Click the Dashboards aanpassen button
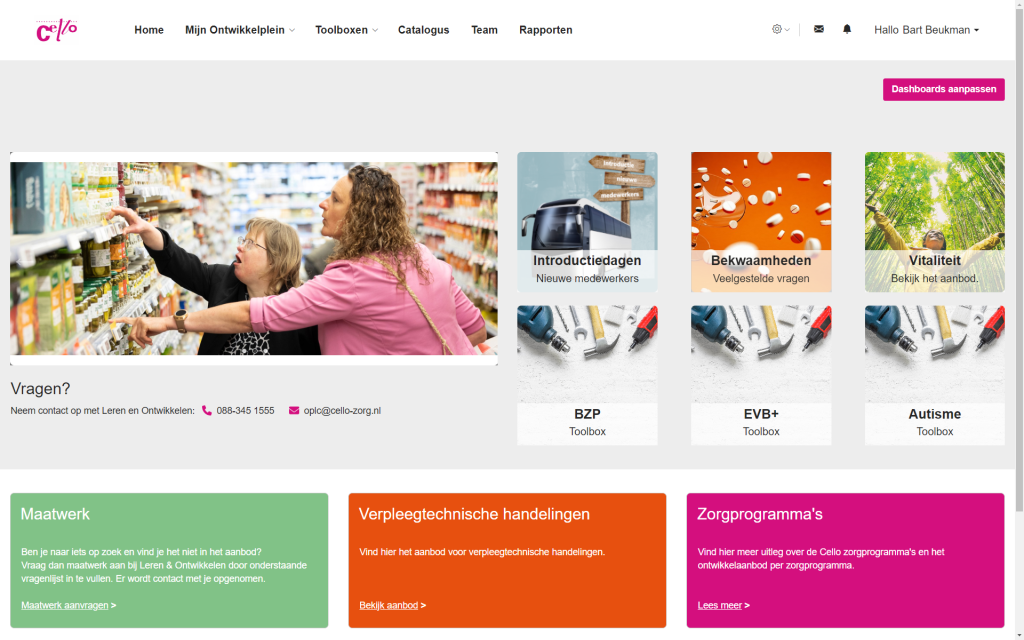 pos(944,89)
